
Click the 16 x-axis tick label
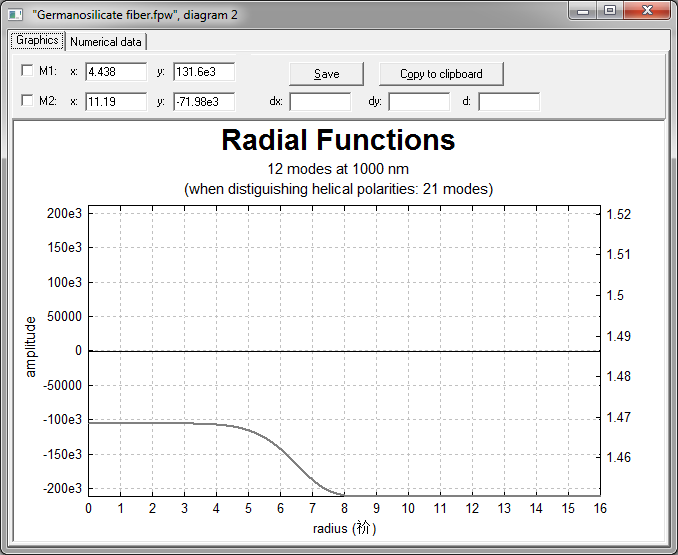(x=600, y=508)
